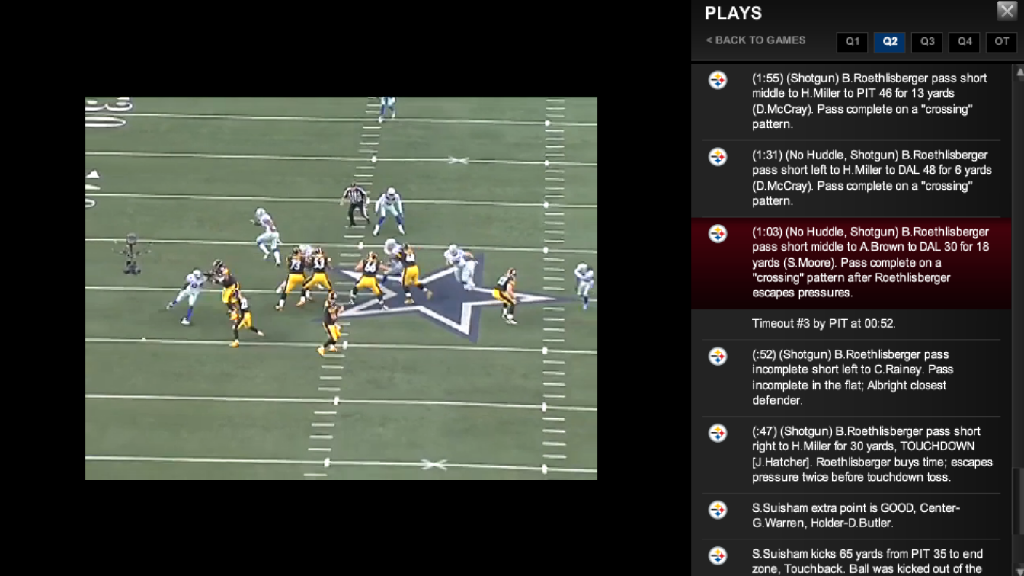This screenshot has width=1024, height=576.
Task: Switch to Q1 quarter tab
Action: coord(852,42)
